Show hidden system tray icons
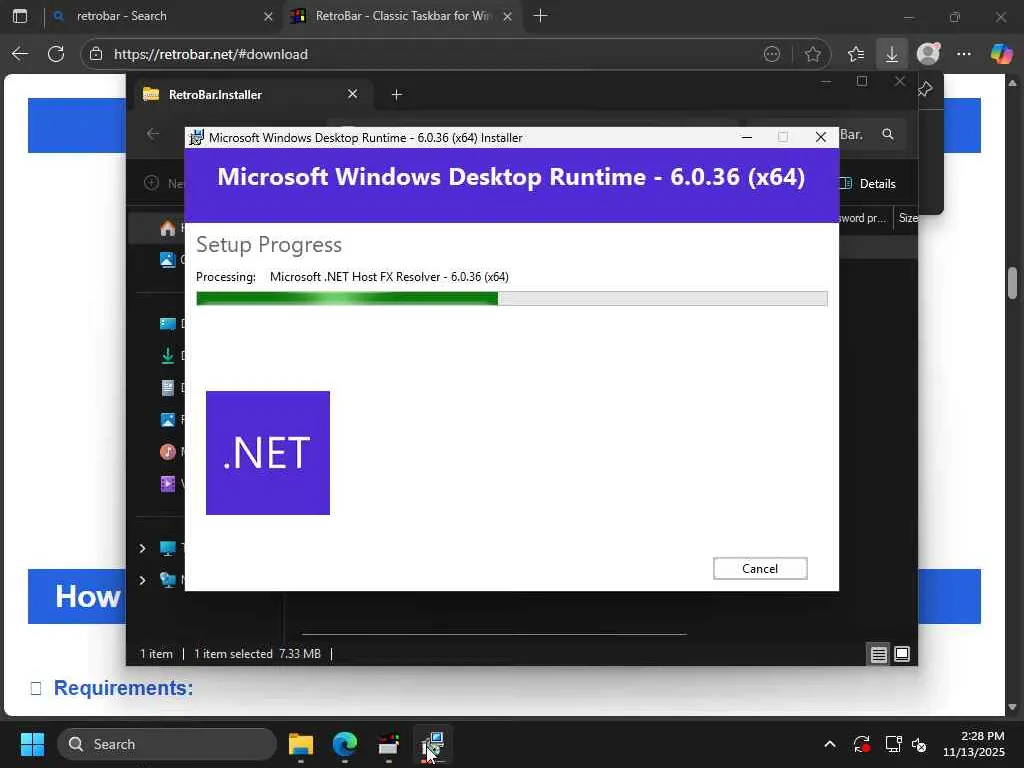 829,744
